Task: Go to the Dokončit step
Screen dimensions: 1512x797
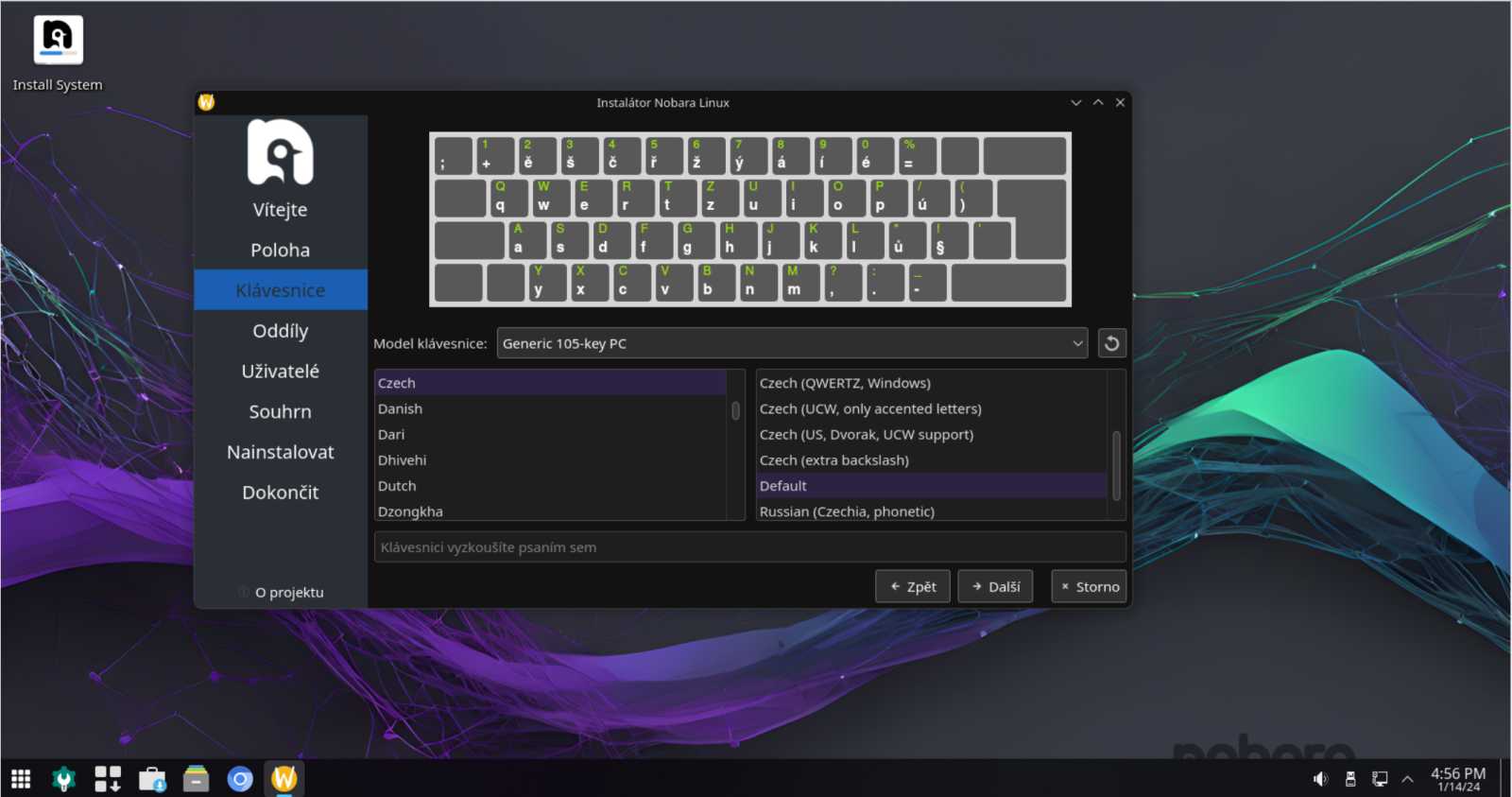Action: 281,493
